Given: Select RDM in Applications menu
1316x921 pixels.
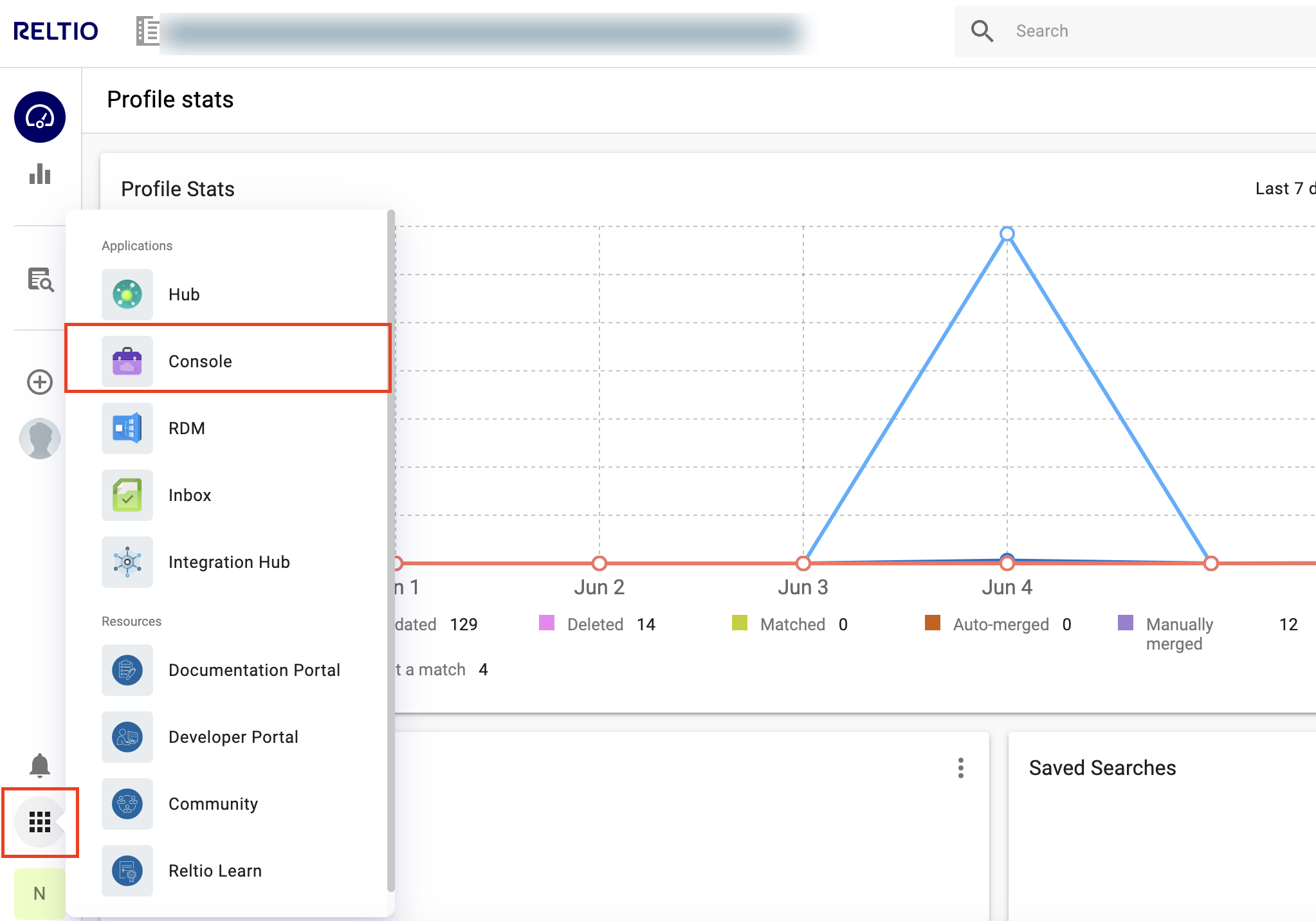Looking at the screenshot, I should pyautogui.click(x=226, y=428).
